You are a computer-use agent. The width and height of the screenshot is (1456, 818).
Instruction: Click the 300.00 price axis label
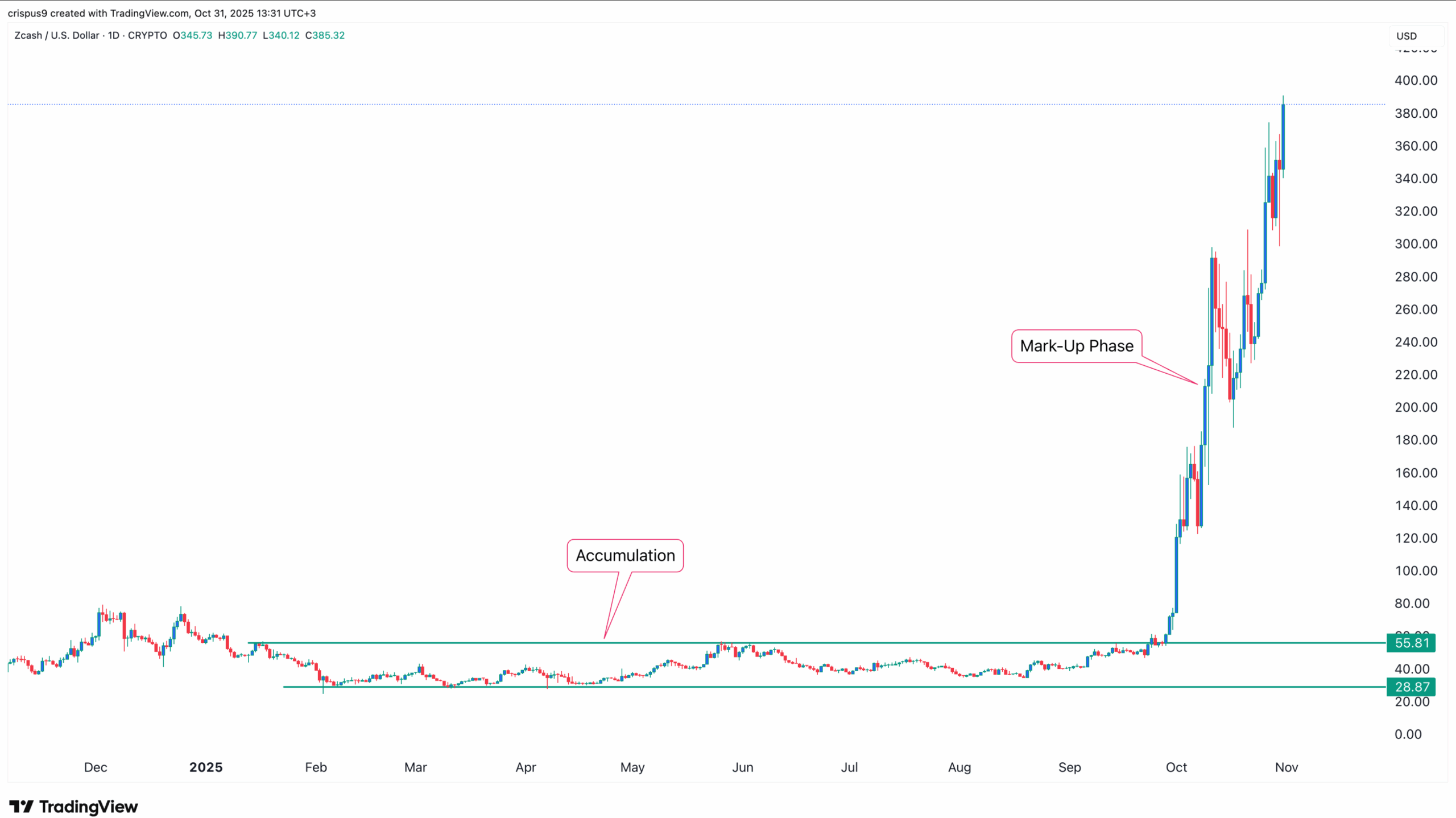point(1416,243)
